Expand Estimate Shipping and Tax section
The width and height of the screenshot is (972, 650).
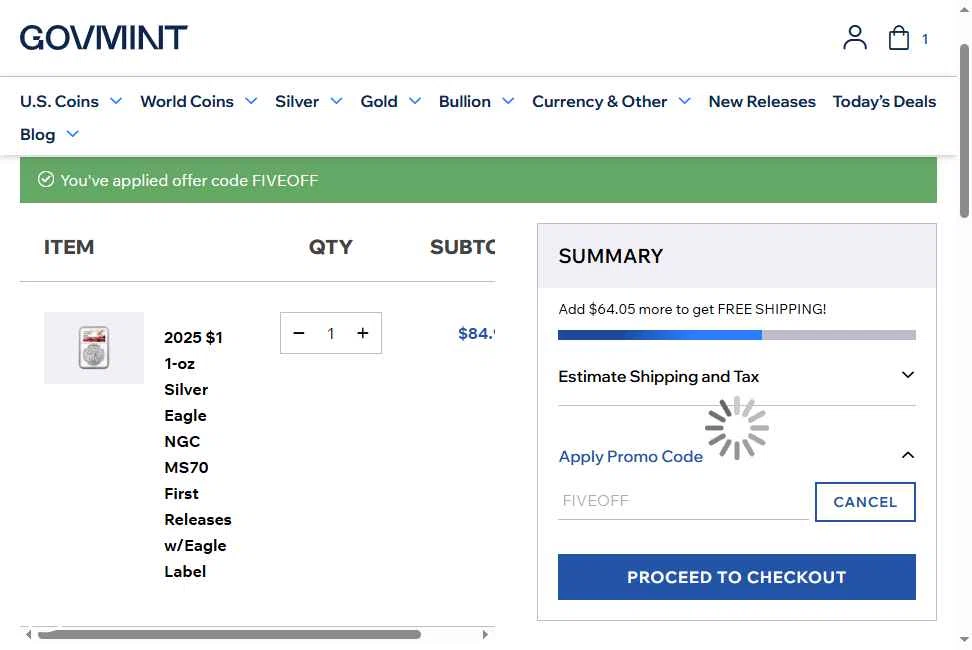click(736, 376)
